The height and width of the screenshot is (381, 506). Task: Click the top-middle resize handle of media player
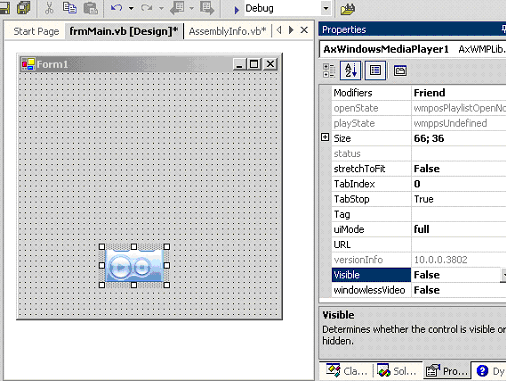(134, 247)
